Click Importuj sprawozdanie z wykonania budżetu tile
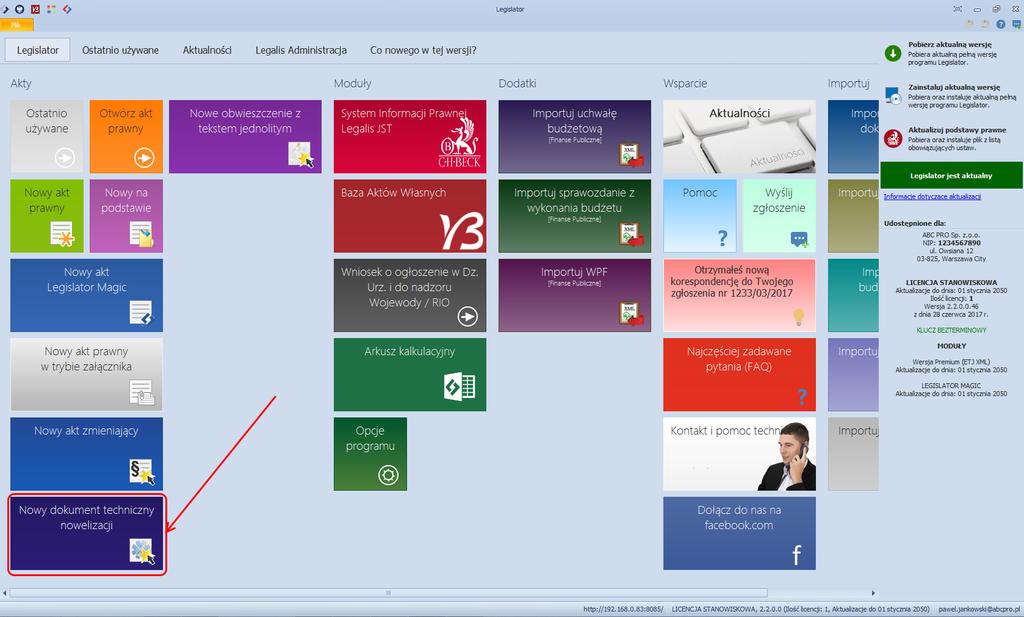This screenshot has width=1024, height=617. 575,216
